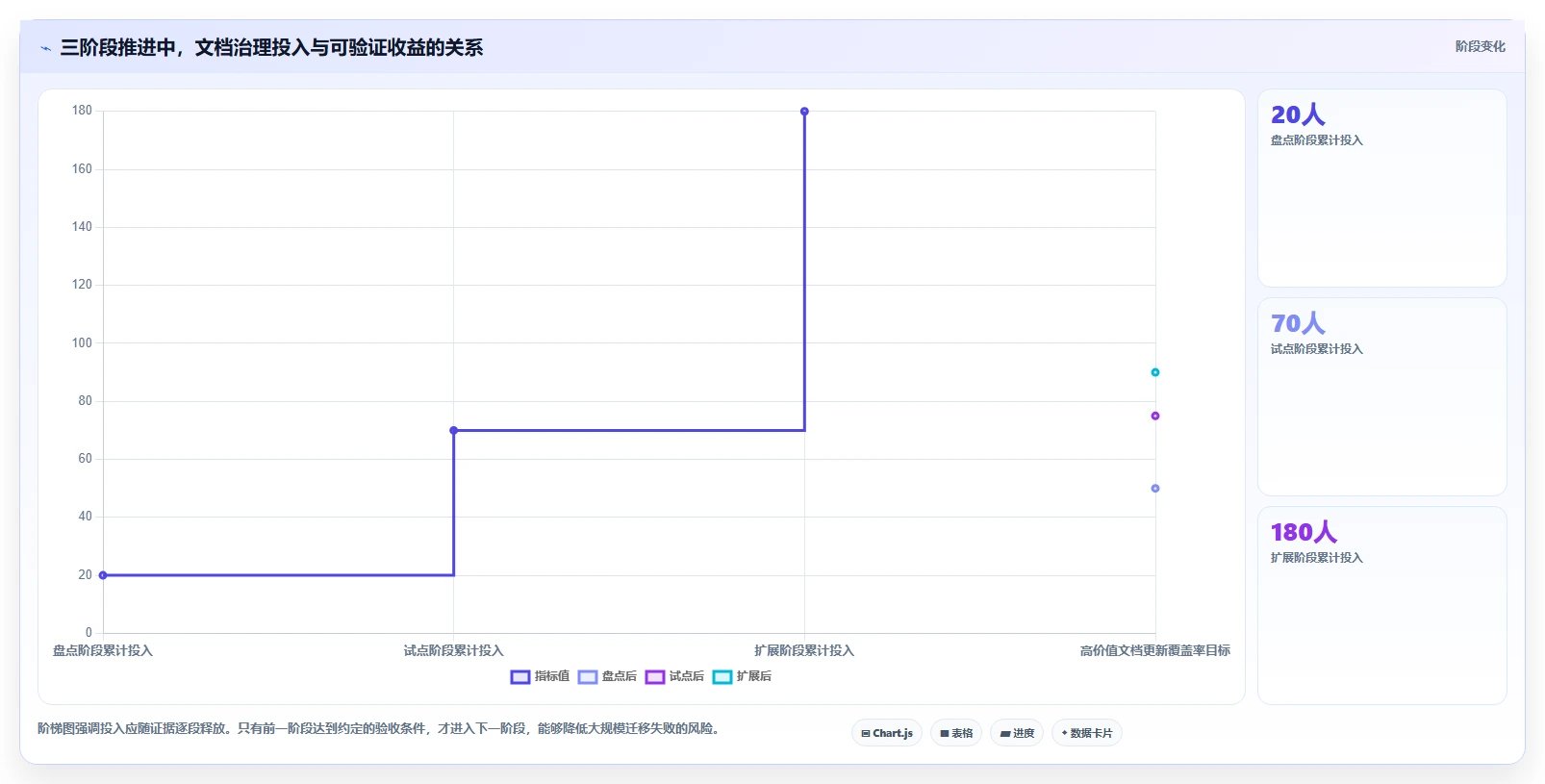Select the 70人 试点阶段累计投入 card

(x=1381, y=397)
